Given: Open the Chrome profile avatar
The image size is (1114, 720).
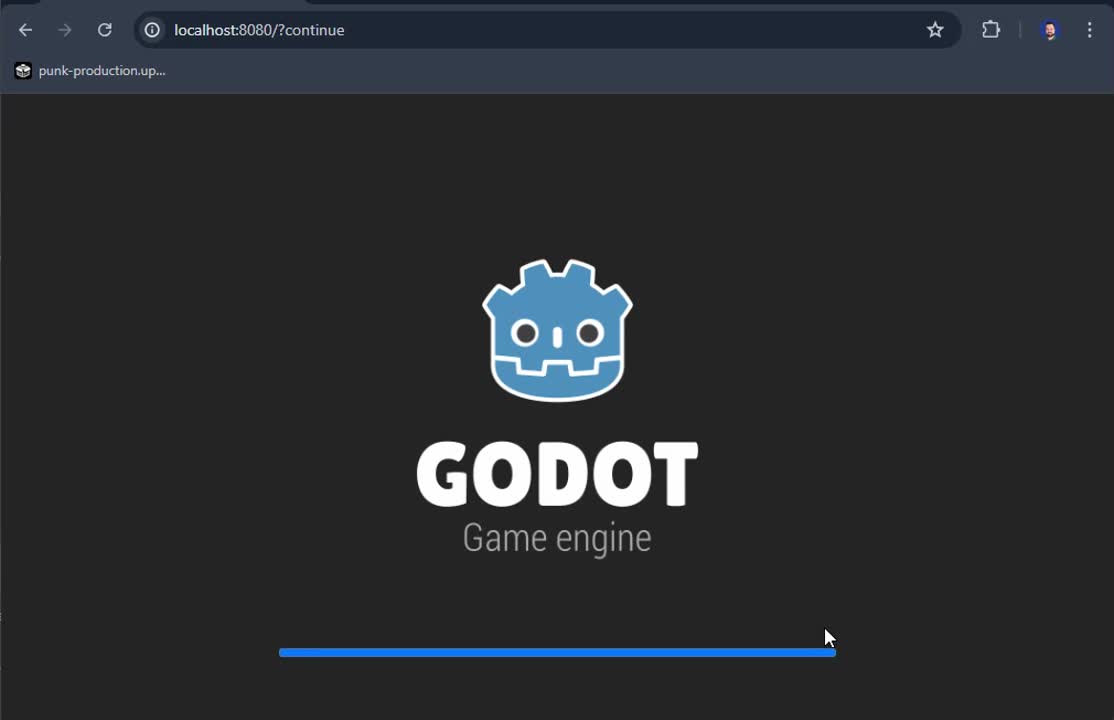Looking at the screenshot, I should click(x=1049, y=30).
